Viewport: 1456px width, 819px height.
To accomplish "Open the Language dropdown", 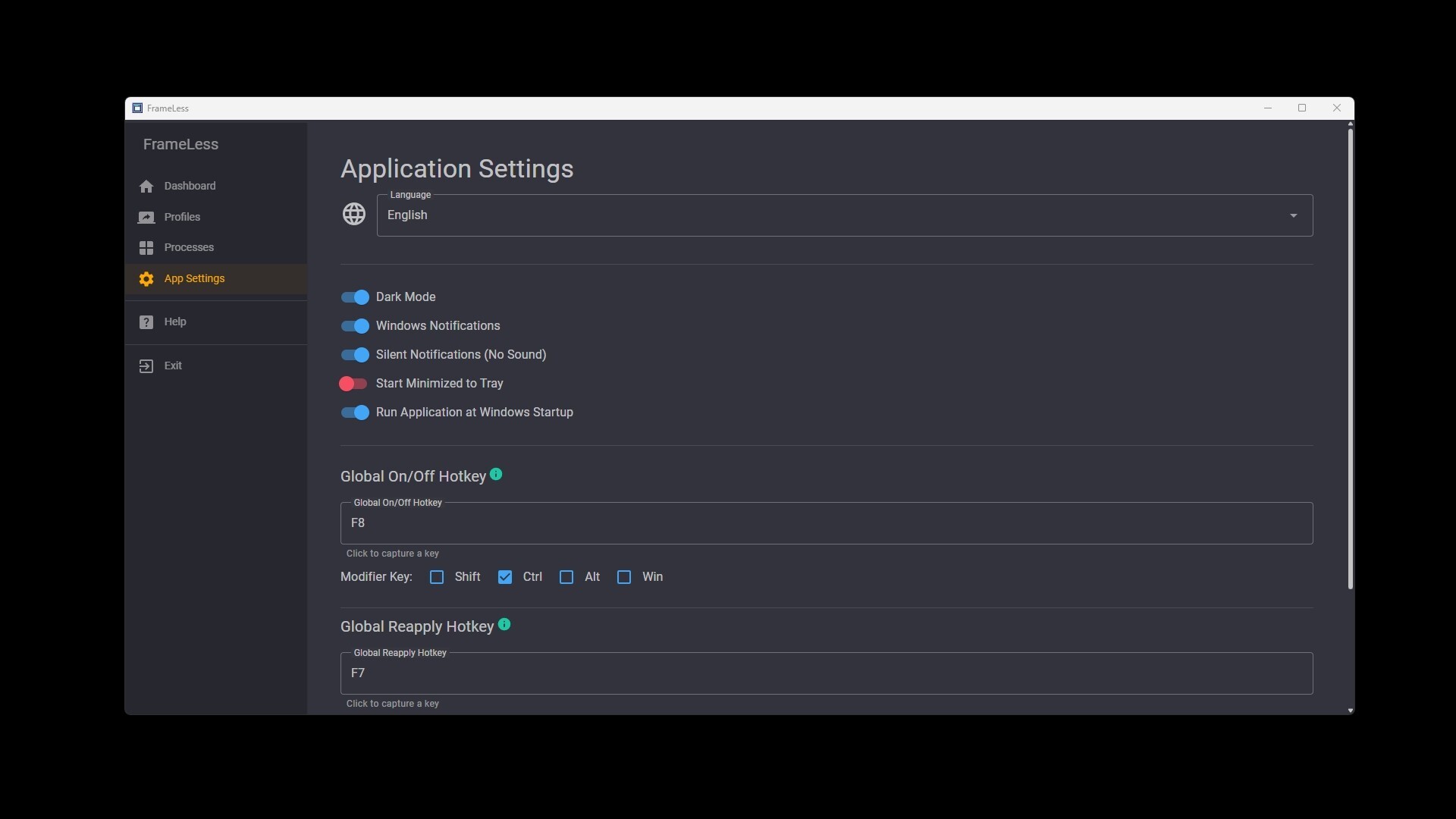I will [x=1292, y=215].
